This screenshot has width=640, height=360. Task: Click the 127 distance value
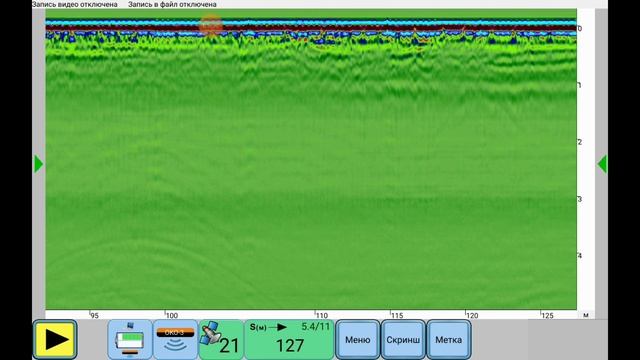(x=289, y=346)
